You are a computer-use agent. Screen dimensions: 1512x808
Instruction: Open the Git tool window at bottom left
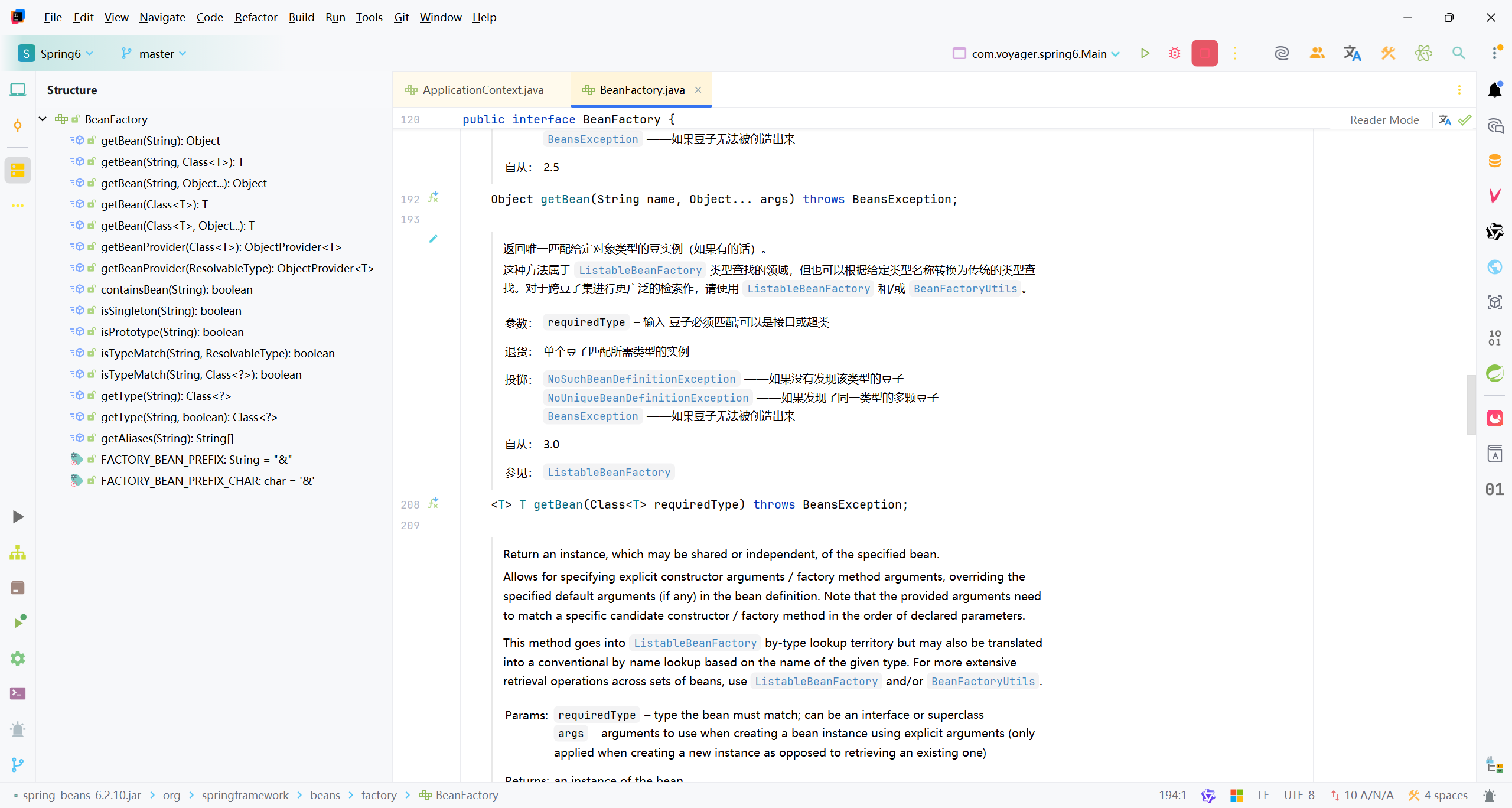coord(18,764)
